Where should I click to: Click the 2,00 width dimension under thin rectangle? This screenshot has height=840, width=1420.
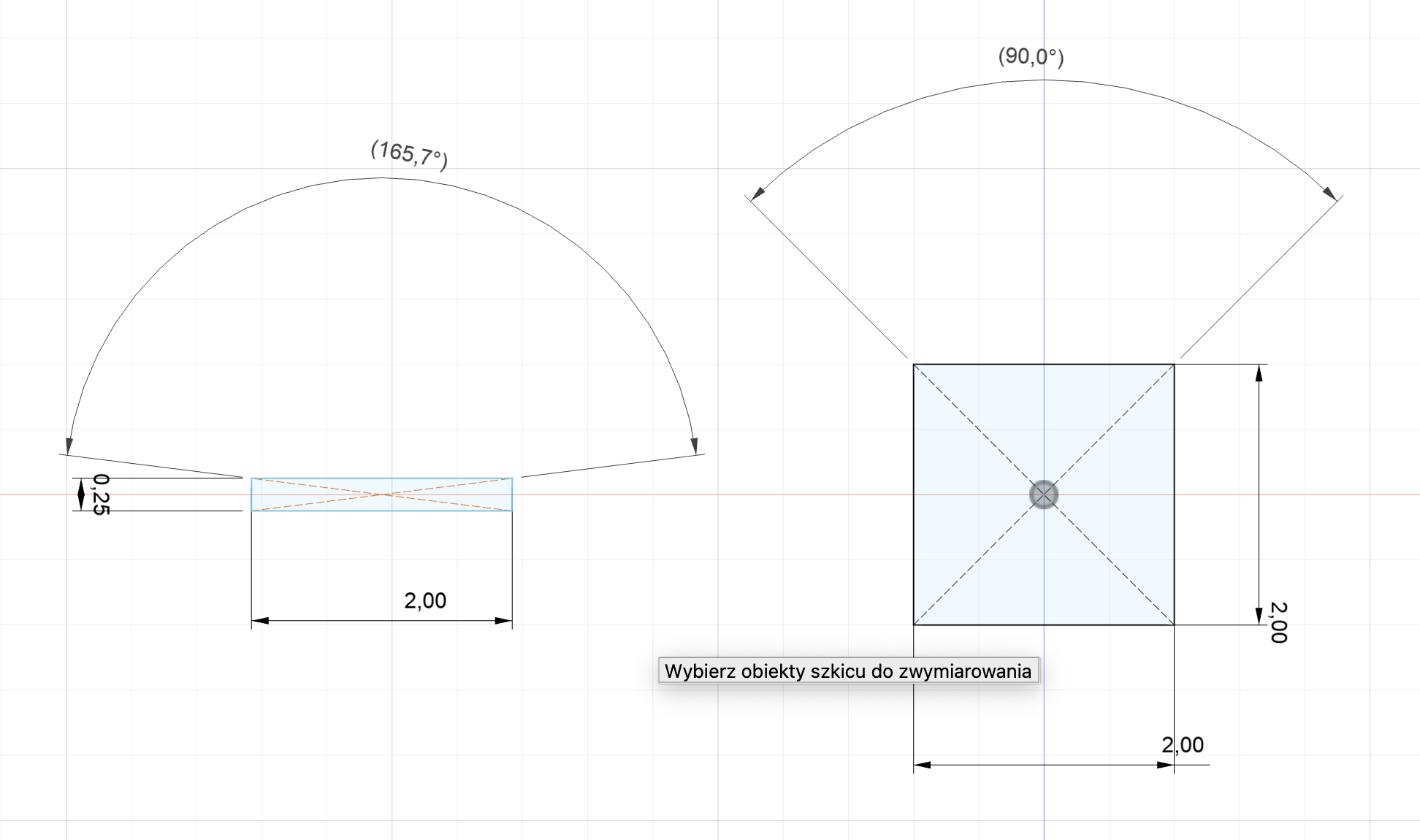pos(425,601)
